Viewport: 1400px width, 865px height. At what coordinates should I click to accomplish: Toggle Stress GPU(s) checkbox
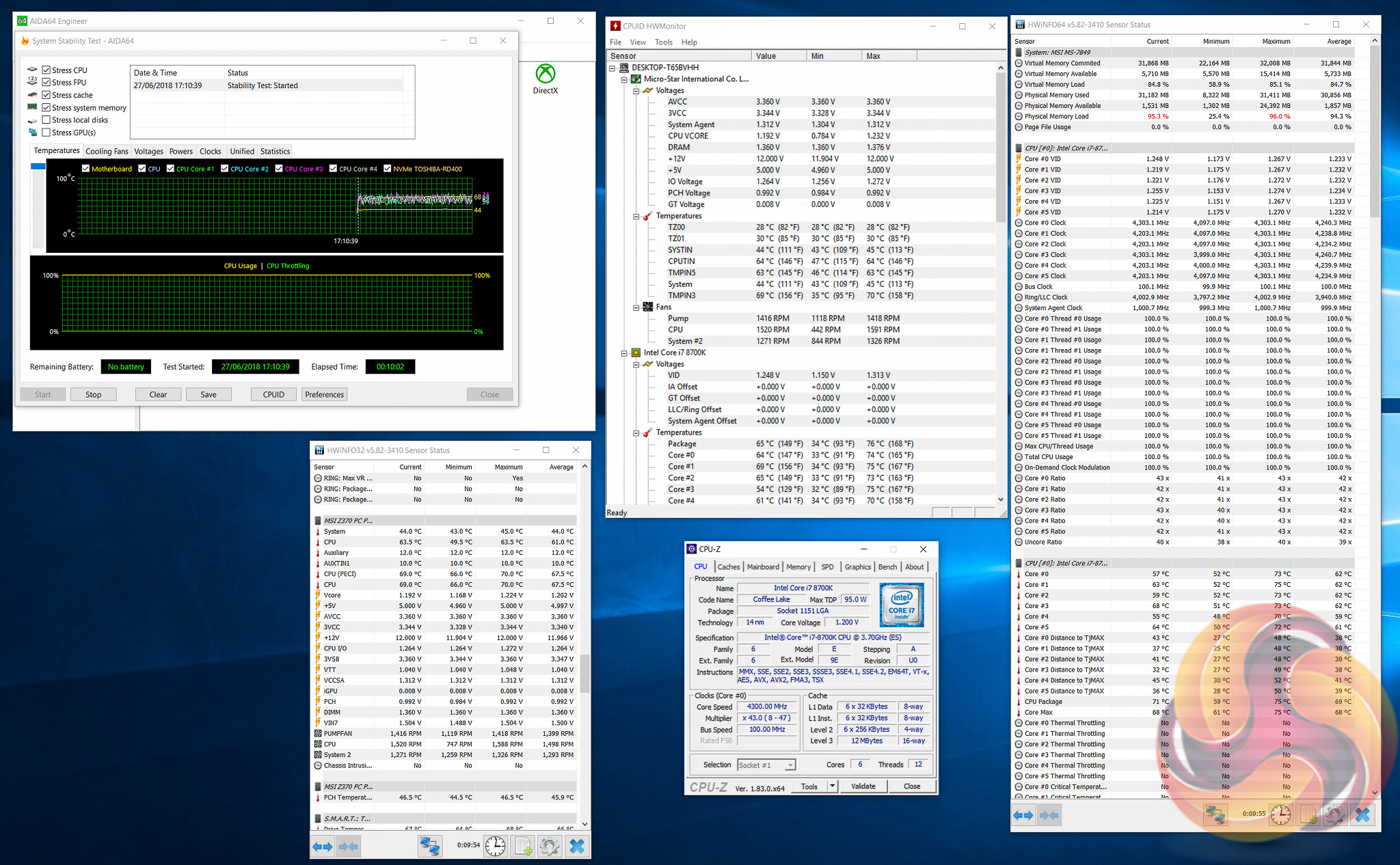tap(46, 132)
